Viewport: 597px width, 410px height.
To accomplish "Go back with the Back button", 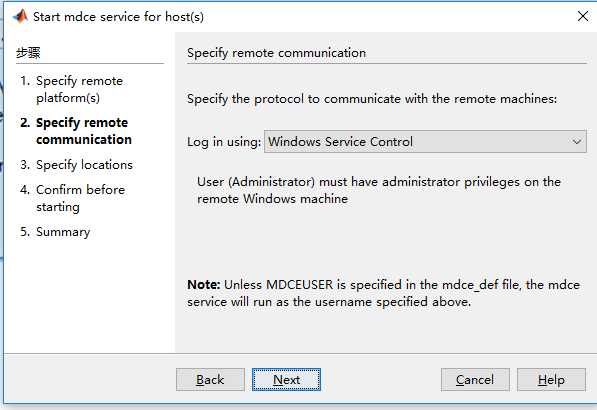I will [210, 380].
